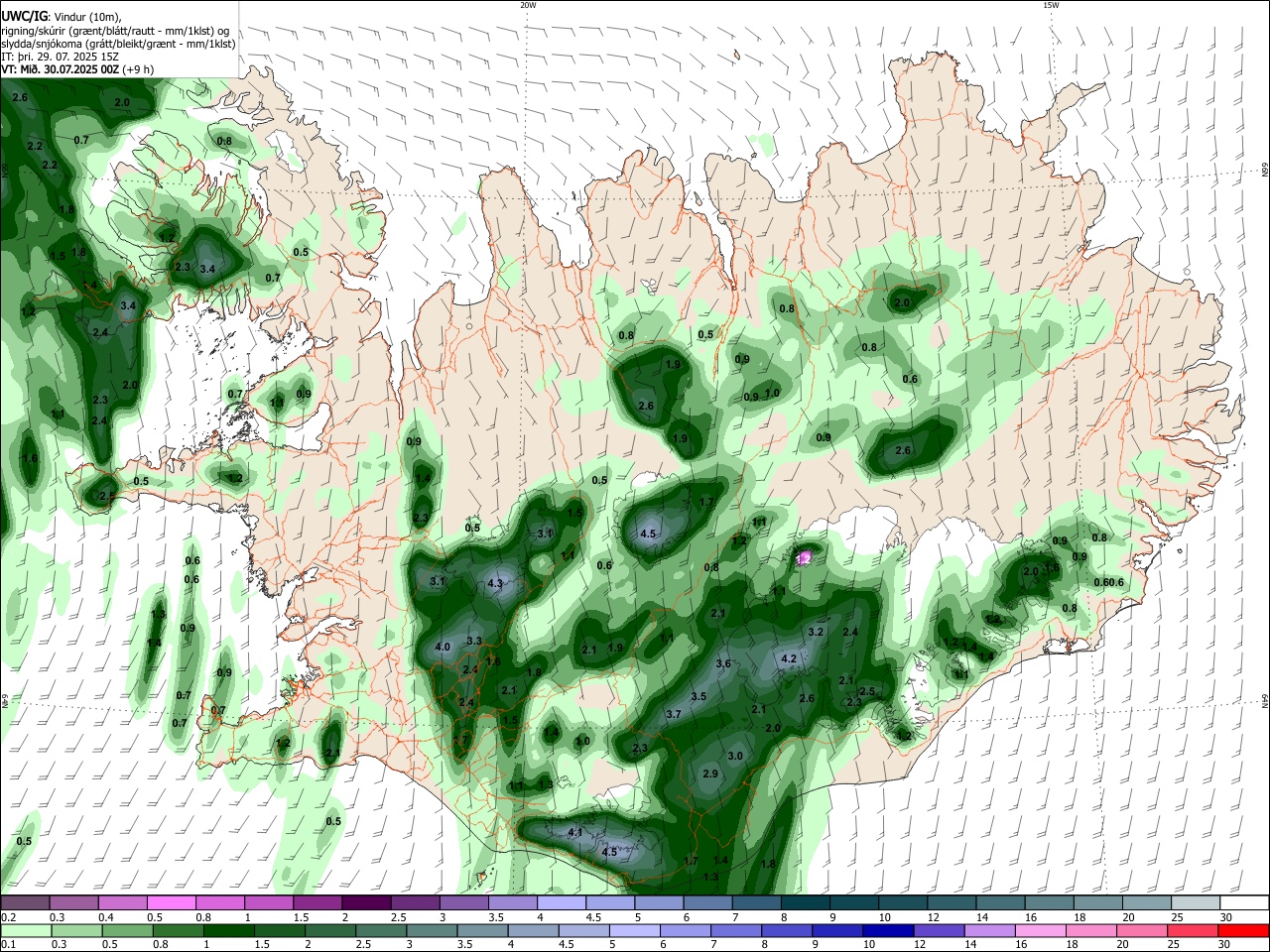Select the pale grey 25–30 snow legend swatch

tap(1197, 902)
